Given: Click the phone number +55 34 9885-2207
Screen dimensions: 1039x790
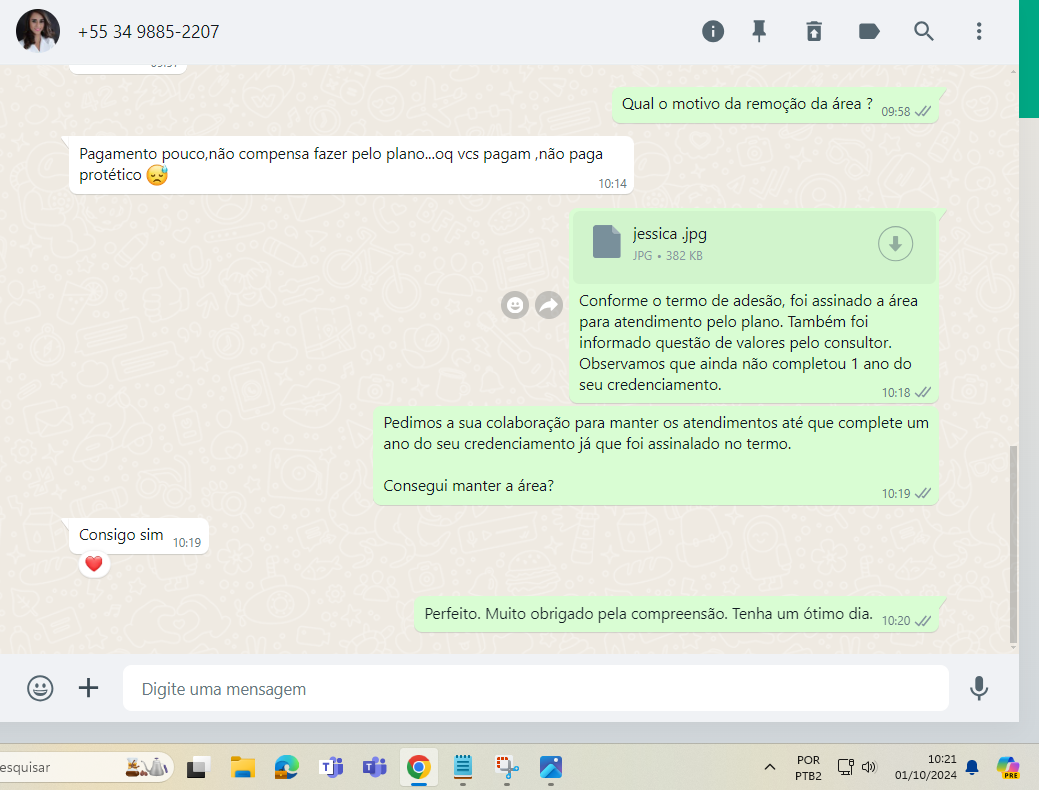Looking at the screenshot, I should pyautogui.click(x=148, y=32).
